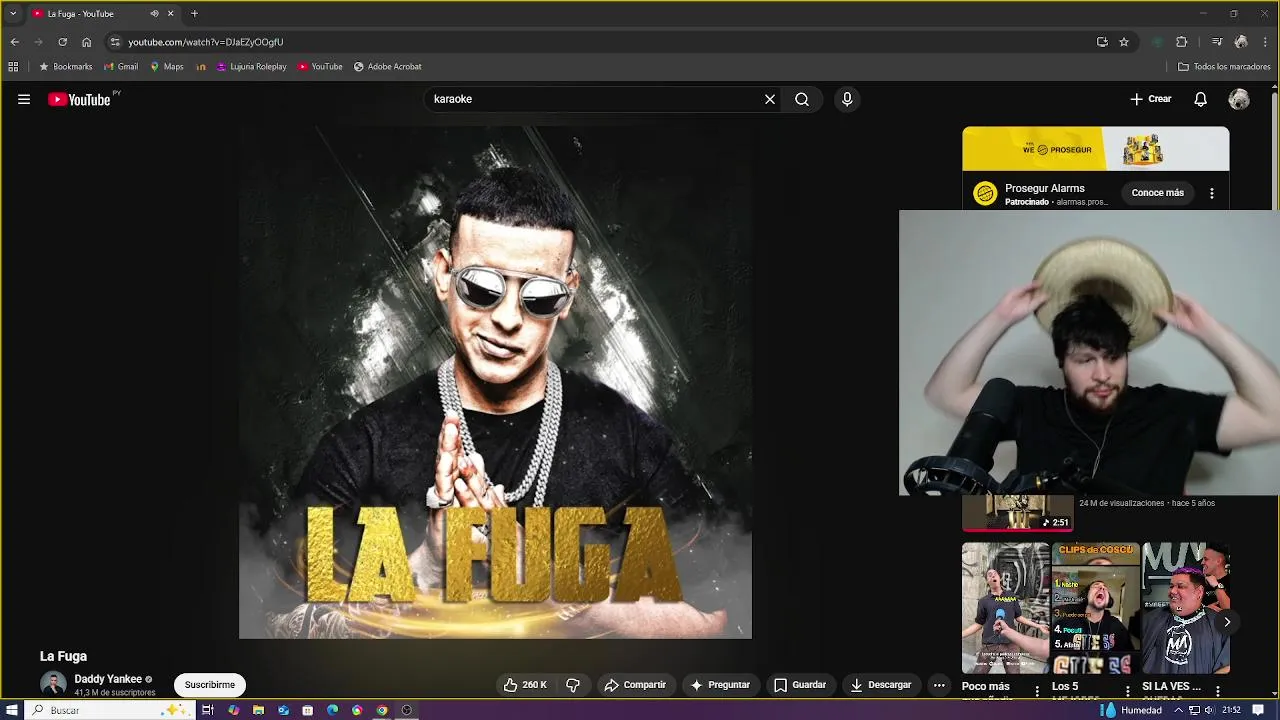Open the Adobe Acrobat bookmark
The width and height of the screenshot is (1280, 720).
[388, 67]
